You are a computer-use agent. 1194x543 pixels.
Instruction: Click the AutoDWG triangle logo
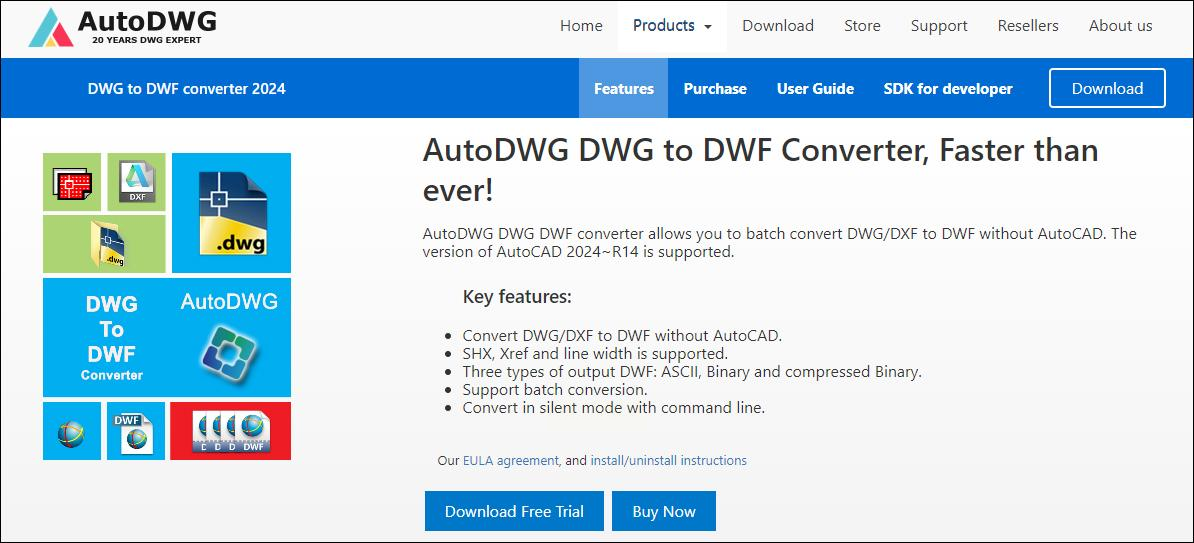tap(51, 27)
